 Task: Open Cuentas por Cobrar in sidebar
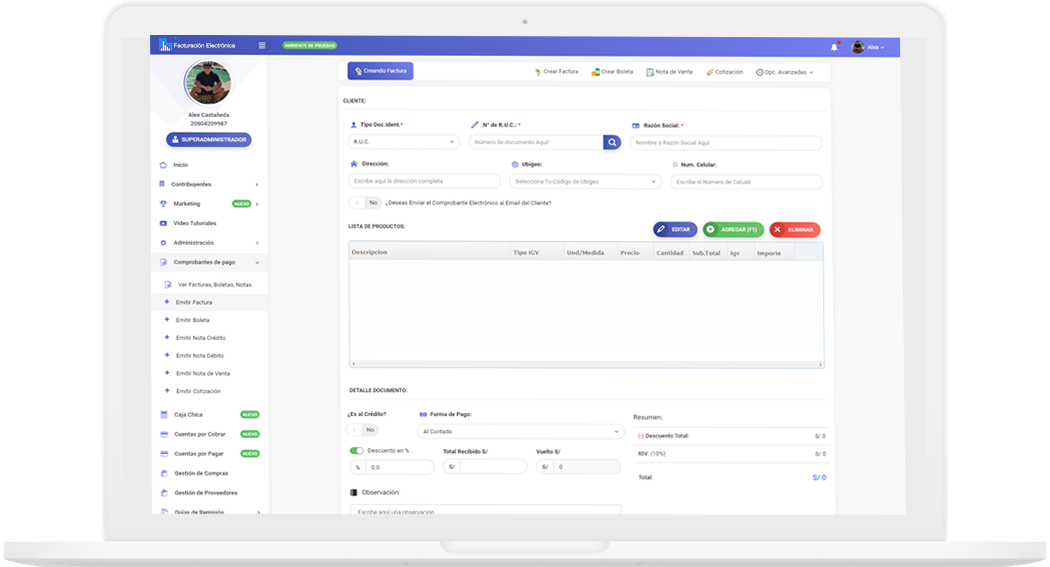(x=199, y=434)
